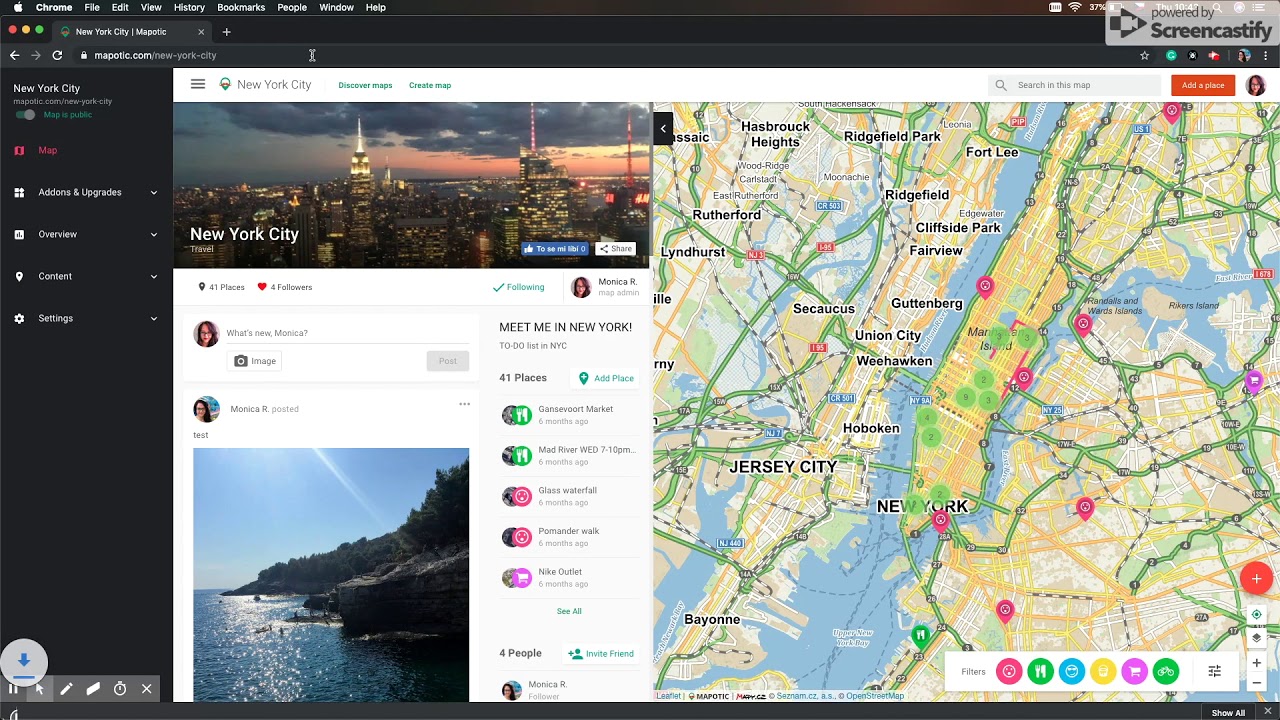Open user avatar in the page header
The height and width of the screenshot is (720, 1280).
click(x=1256, y=85)
